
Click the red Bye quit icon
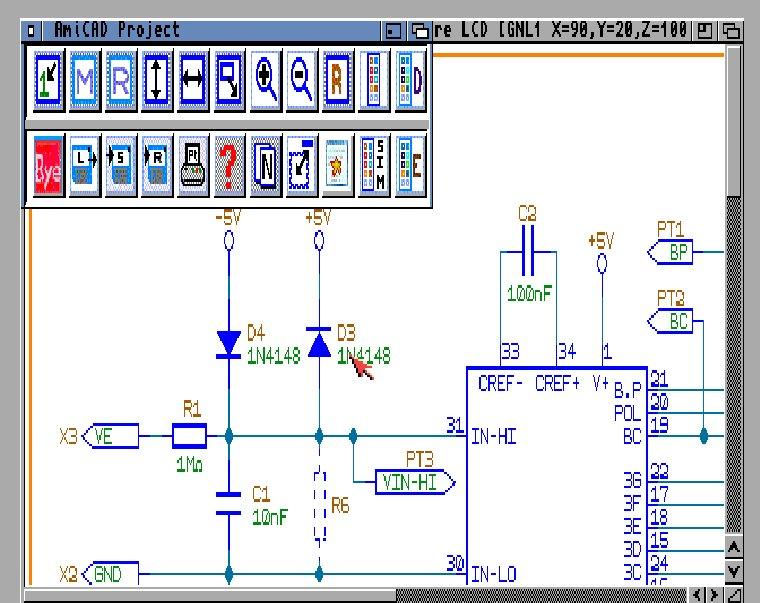coord(48,163)
